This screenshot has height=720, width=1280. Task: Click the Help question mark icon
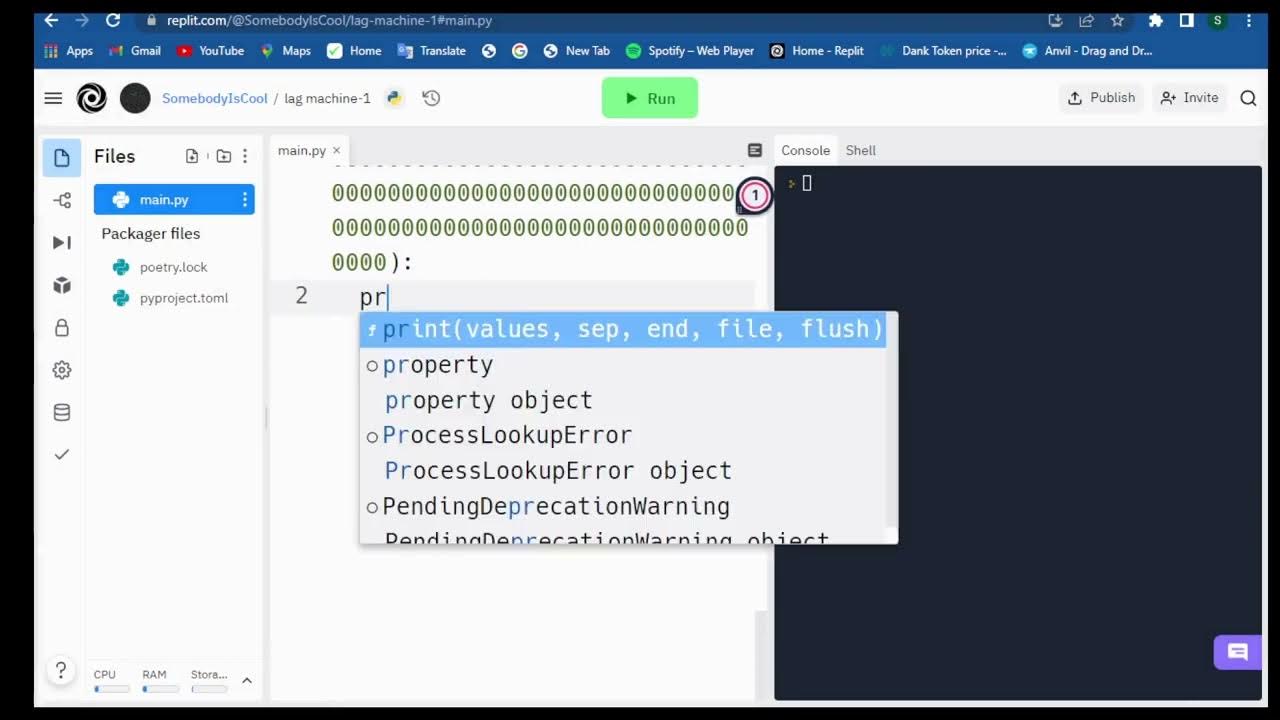[x=61, y=671]
